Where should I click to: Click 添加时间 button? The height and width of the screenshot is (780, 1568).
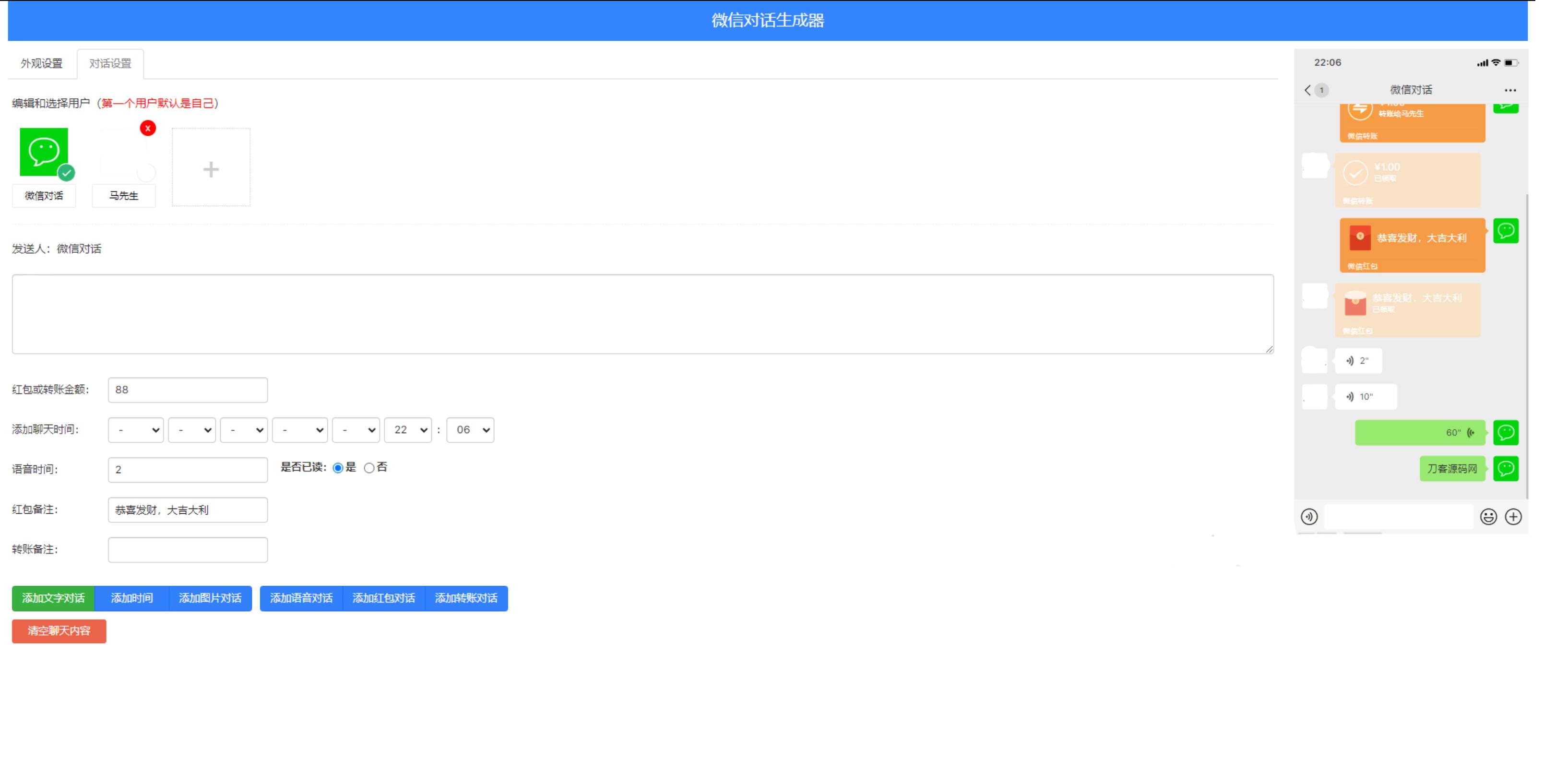131,599
